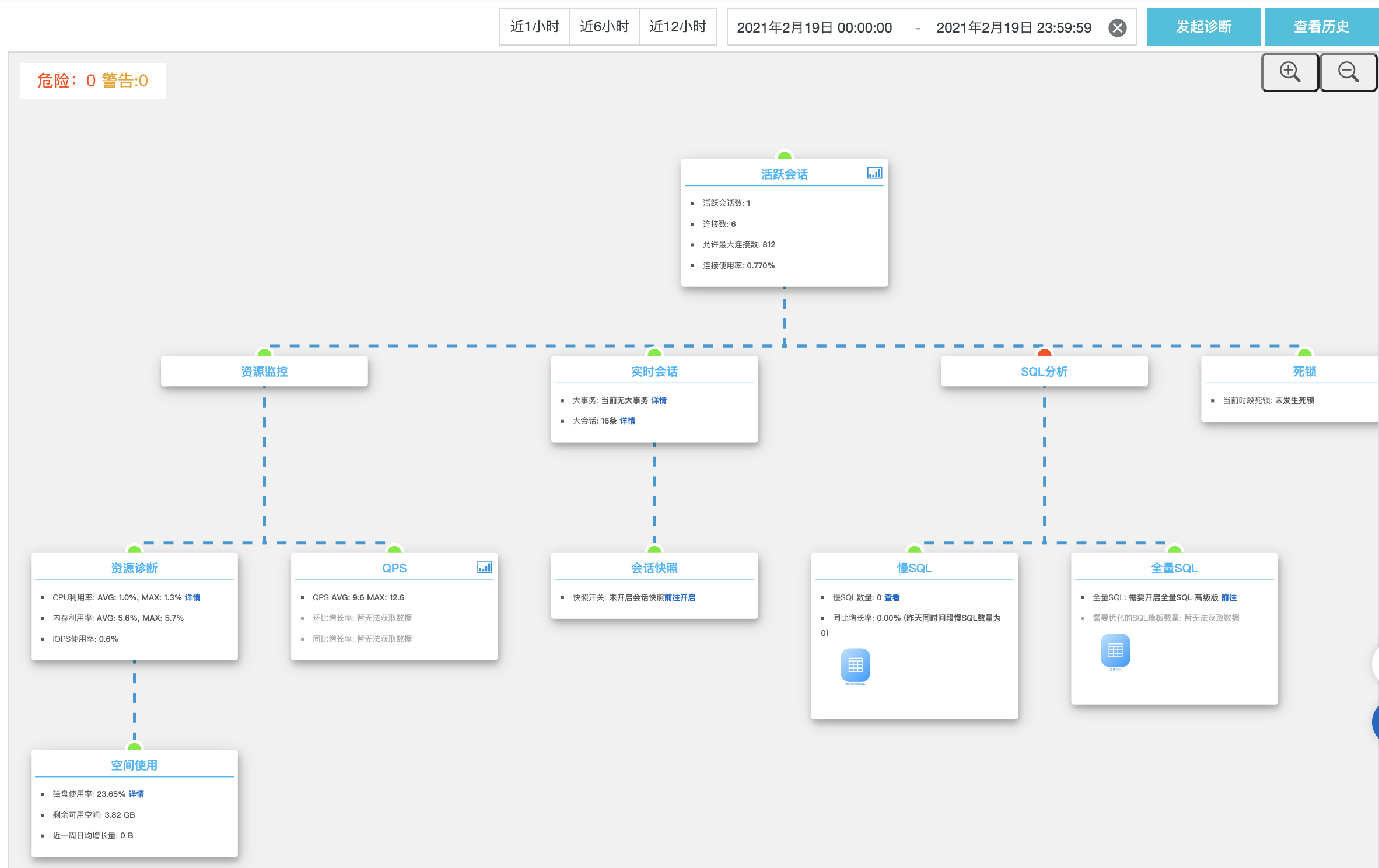The width and height of the screenshot is (1379, 868).
Task: Open chart icon on QPS card
Action: (x=484, y=567)
